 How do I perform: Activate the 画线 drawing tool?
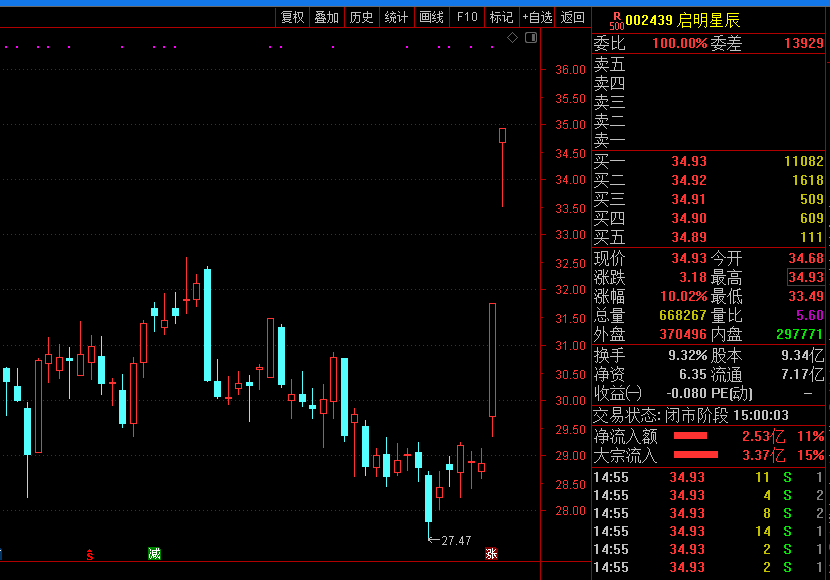point(431,17)
